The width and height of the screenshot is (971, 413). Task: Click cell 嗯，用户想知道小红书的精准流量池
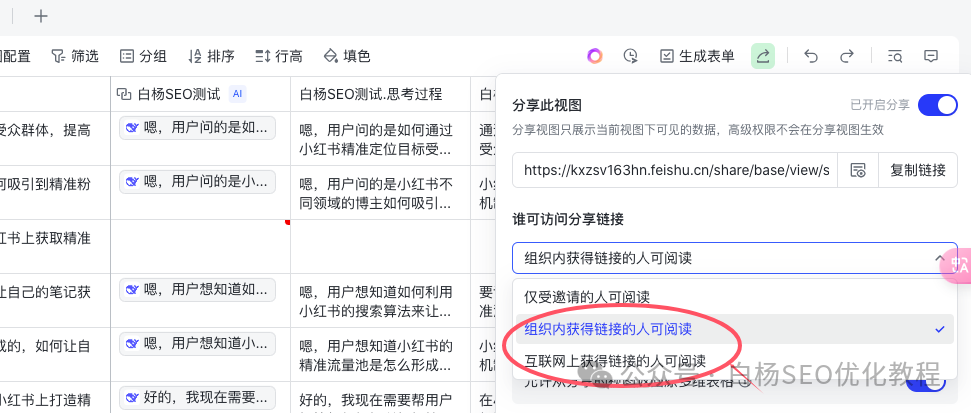click(x=380, y=354)
